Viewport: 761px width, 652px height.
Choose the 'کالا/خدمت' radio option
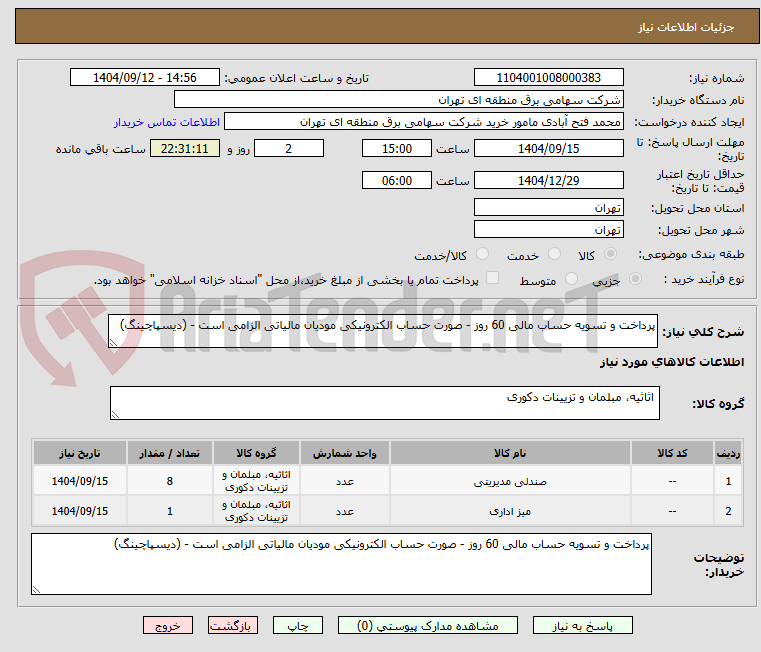482,255
